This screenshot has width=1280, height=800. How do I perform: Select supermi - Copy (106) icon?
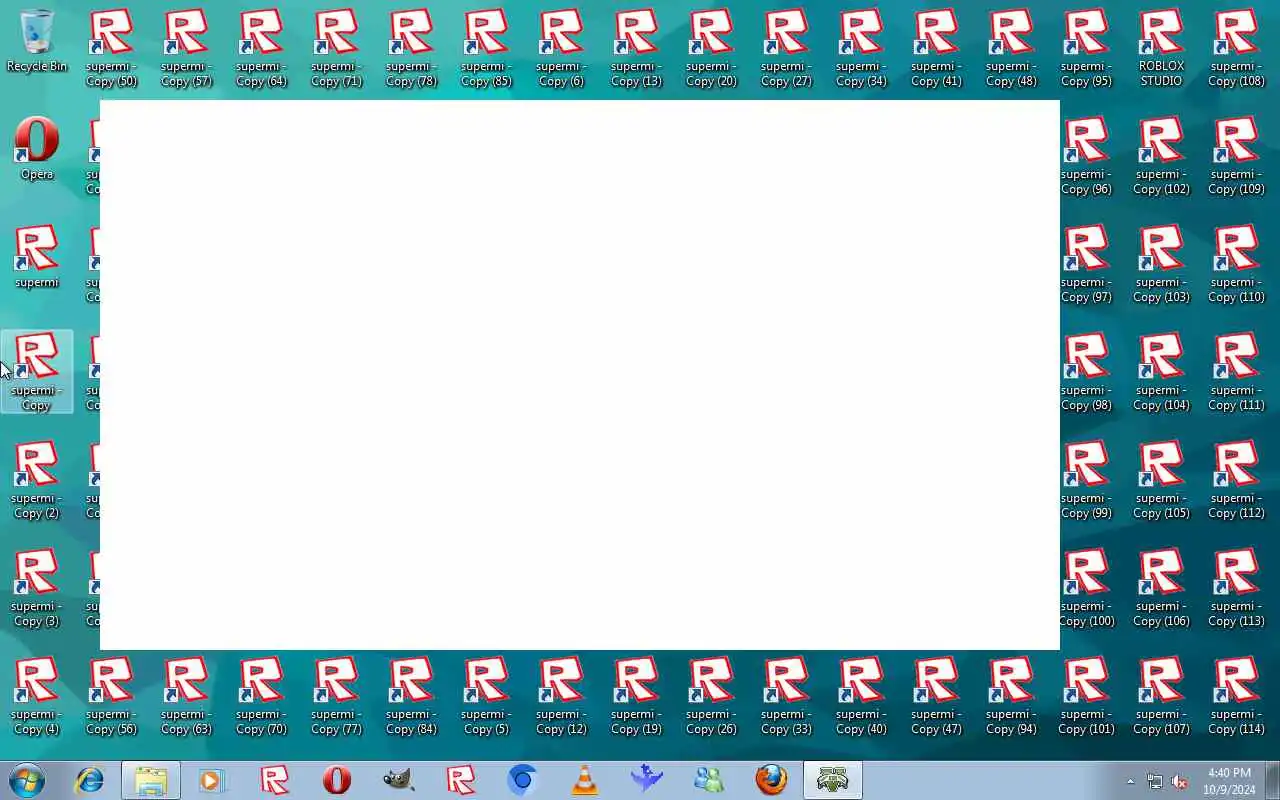coord(1161,588)
